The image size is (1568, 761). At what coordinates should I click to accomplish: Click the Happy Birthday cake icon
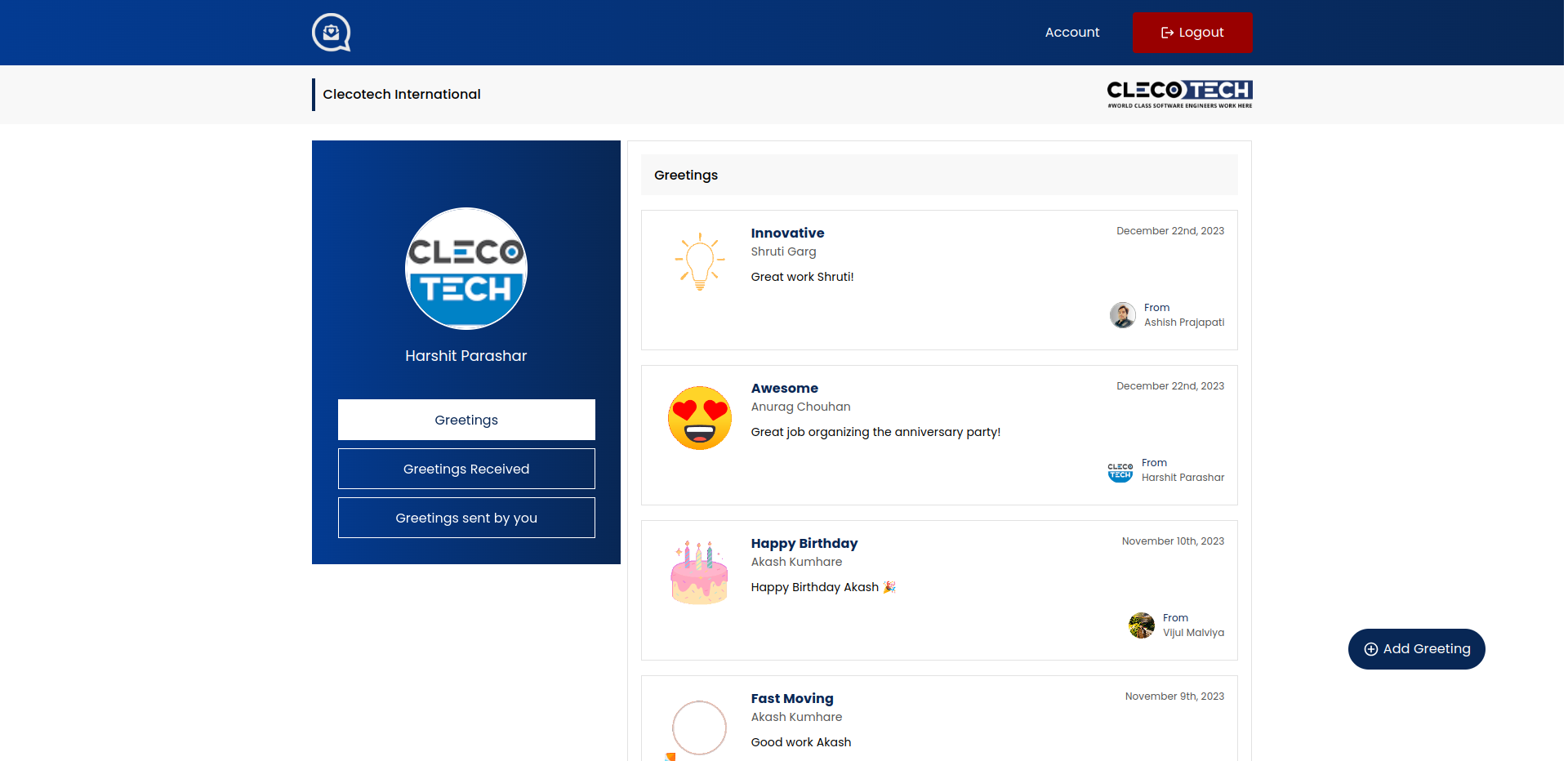tap(700, 572)
